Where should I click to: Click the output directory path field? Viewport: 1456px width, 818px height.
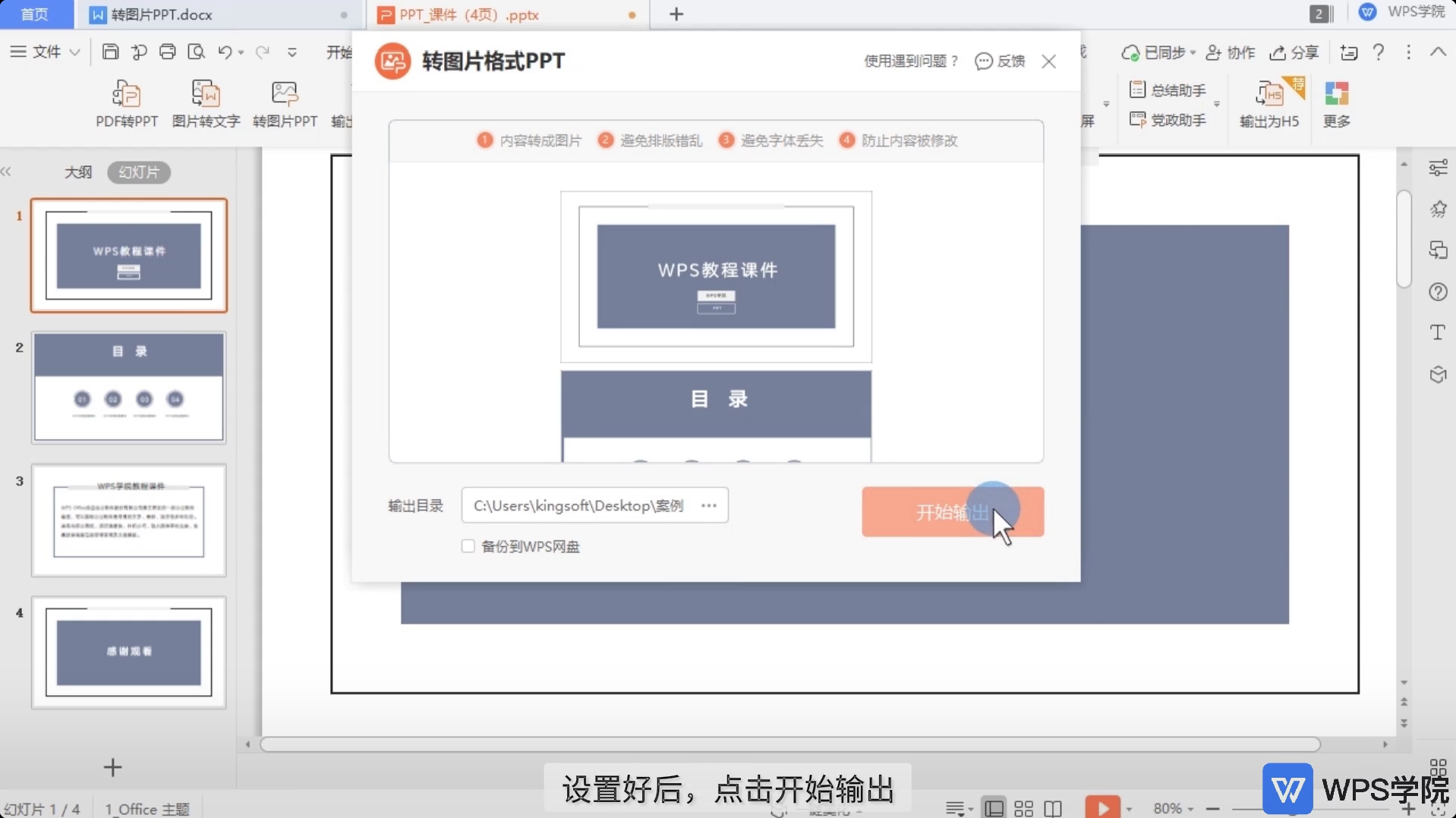(594, 505)
